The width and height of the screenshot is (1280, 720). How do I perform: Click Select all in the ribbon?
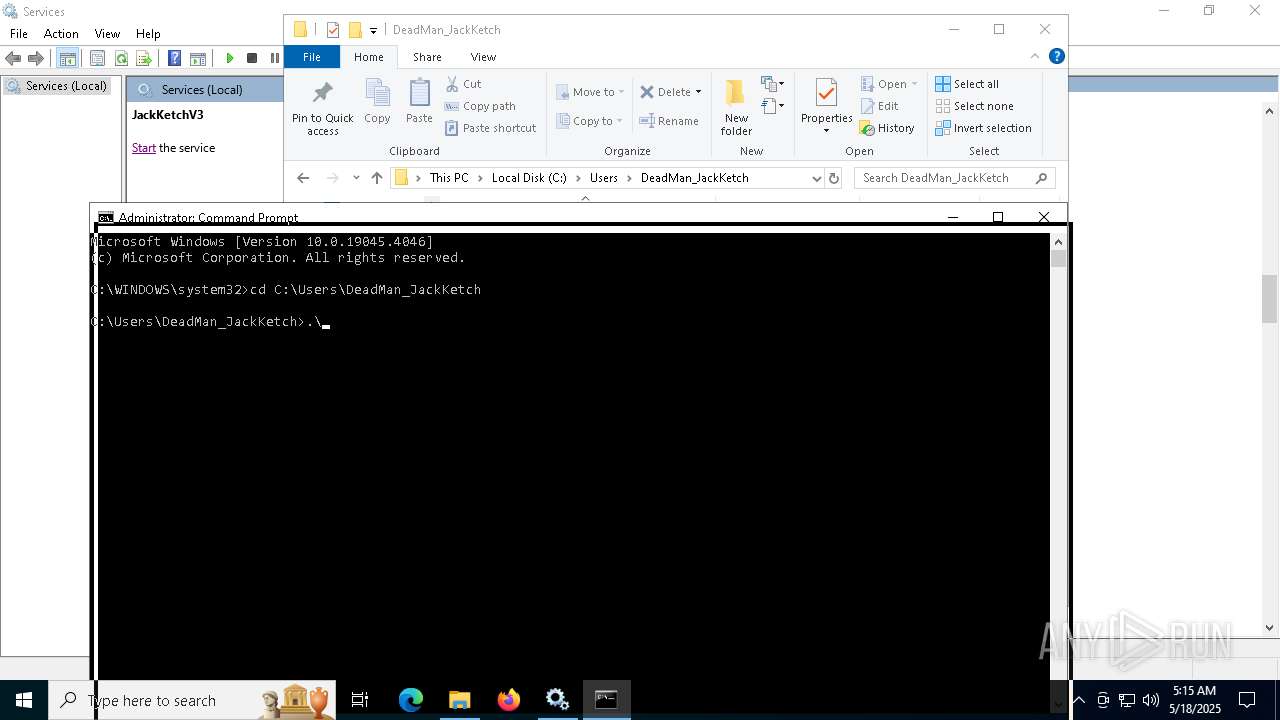[967, 84]
